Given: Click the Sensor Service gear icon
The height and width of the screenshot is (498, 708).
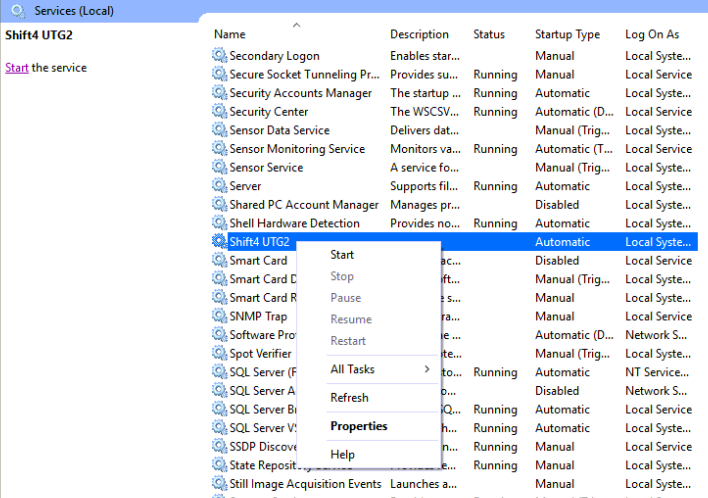Looking at the screenshot, I should [x=220, y=168].
